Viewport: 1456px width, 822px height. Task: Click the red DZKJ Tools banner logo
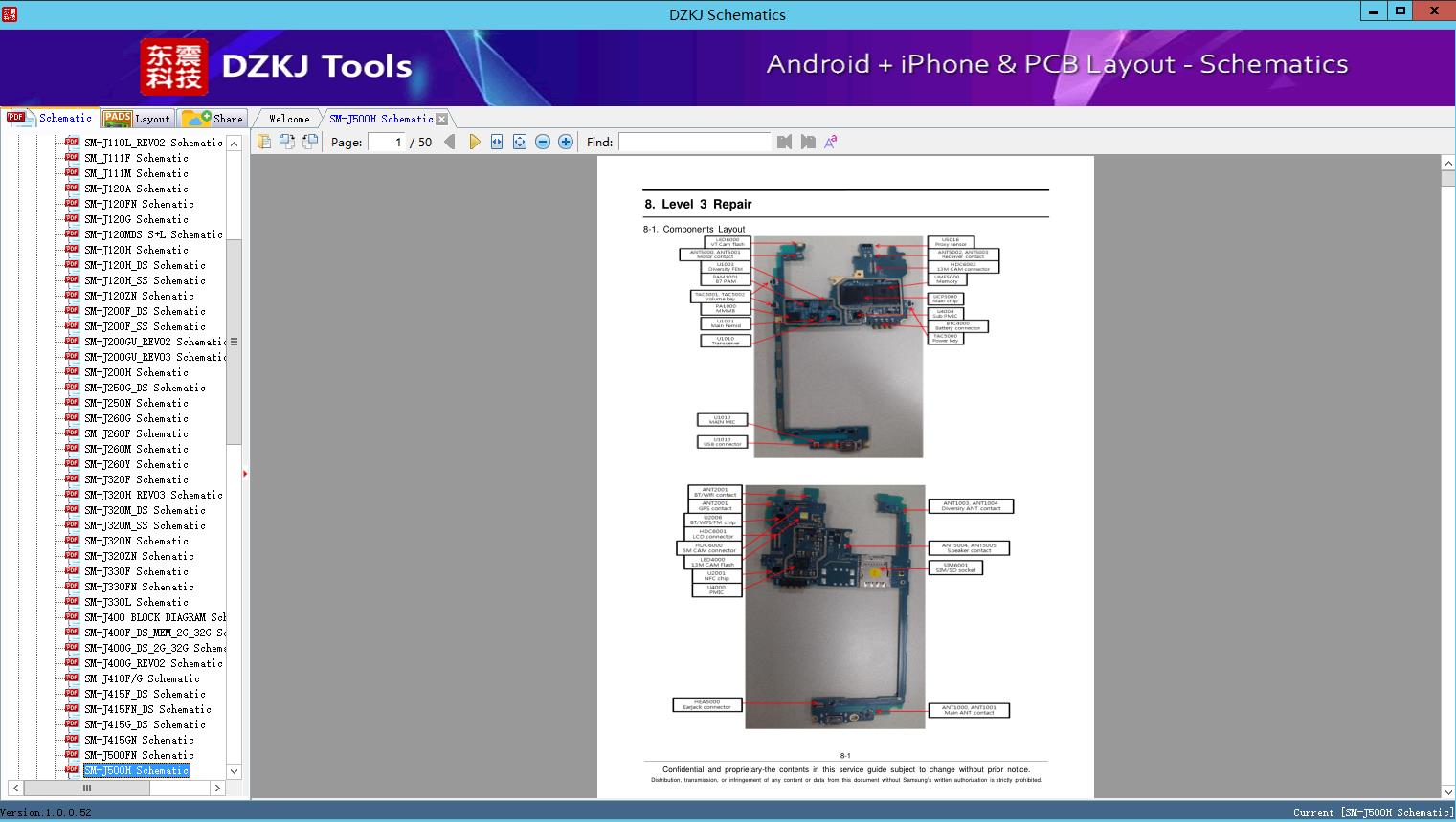pyautogui.click(x=174, y=67)
